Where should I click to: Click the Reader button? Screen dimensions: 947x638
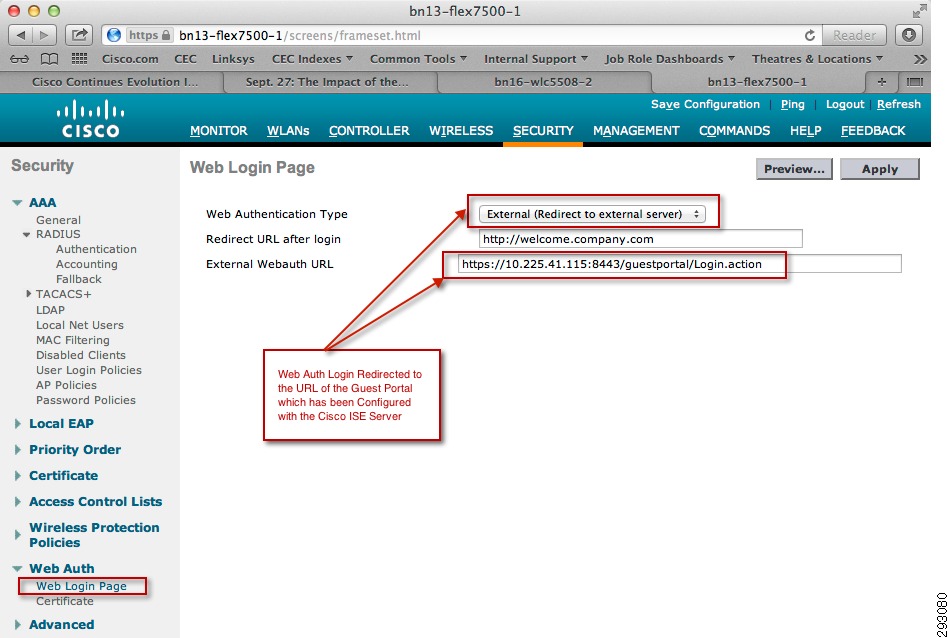point(854,35)
